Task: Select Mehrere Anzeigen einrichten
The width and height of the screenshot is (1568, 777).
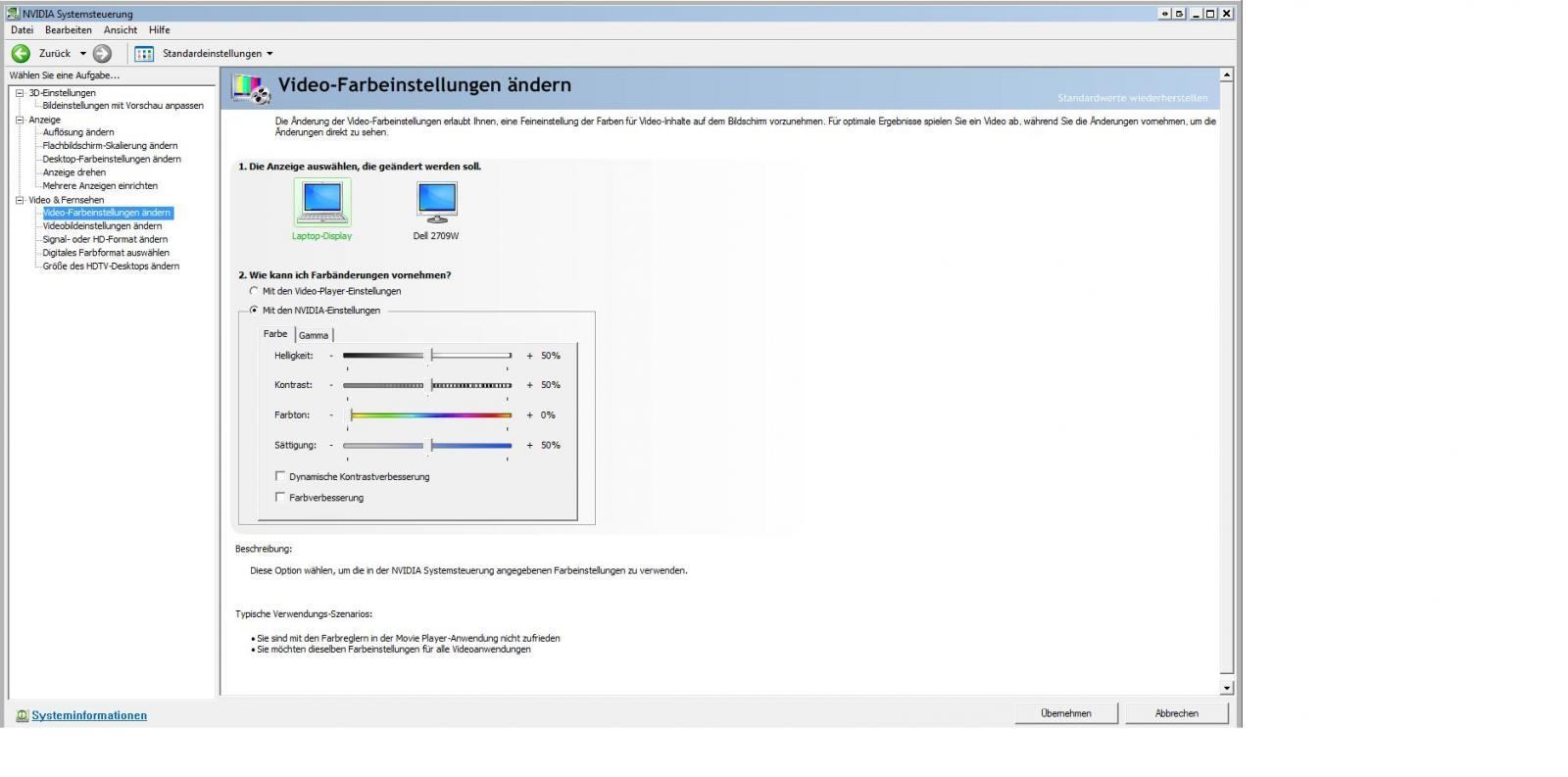Action: coord(100,186)
